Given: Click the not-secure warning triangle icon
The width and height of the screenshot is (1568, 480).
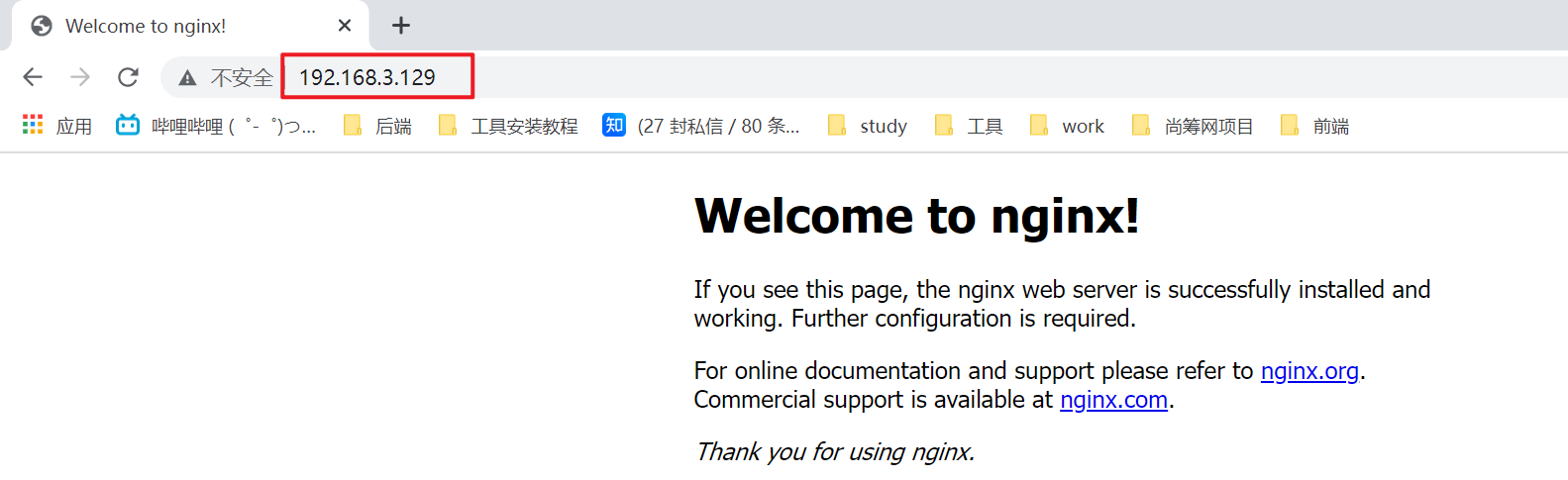Looking at the screenshot, I should tap(187, 78).
